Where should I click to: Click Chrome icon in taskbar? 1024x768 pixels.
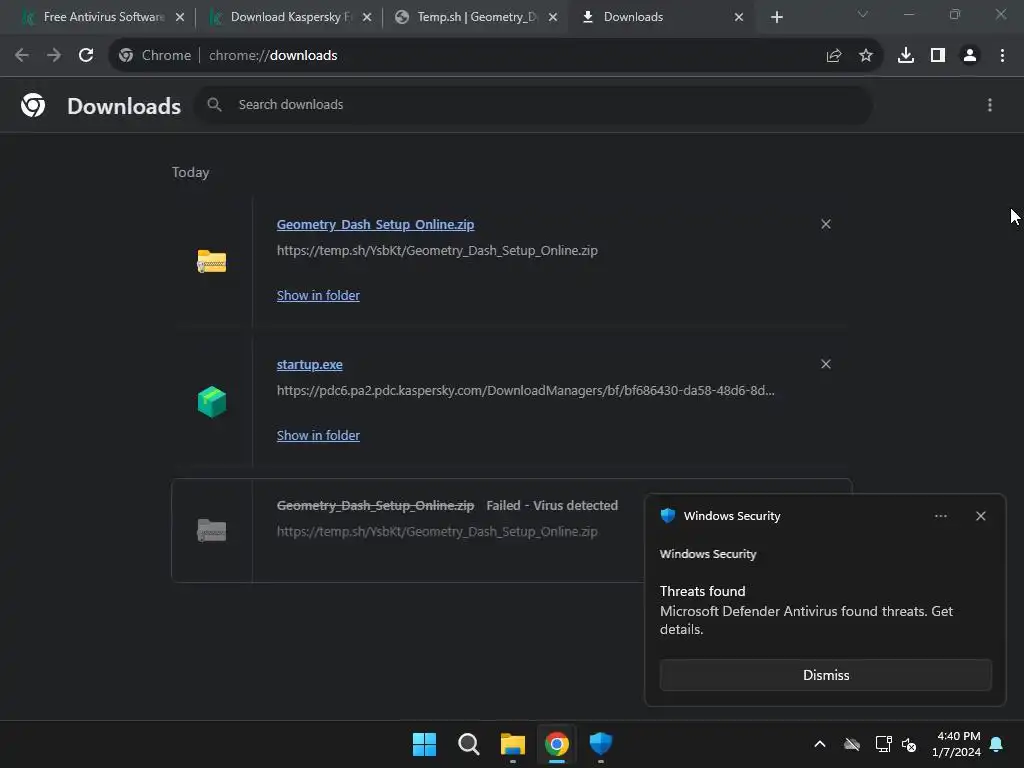tap(556, 744)
